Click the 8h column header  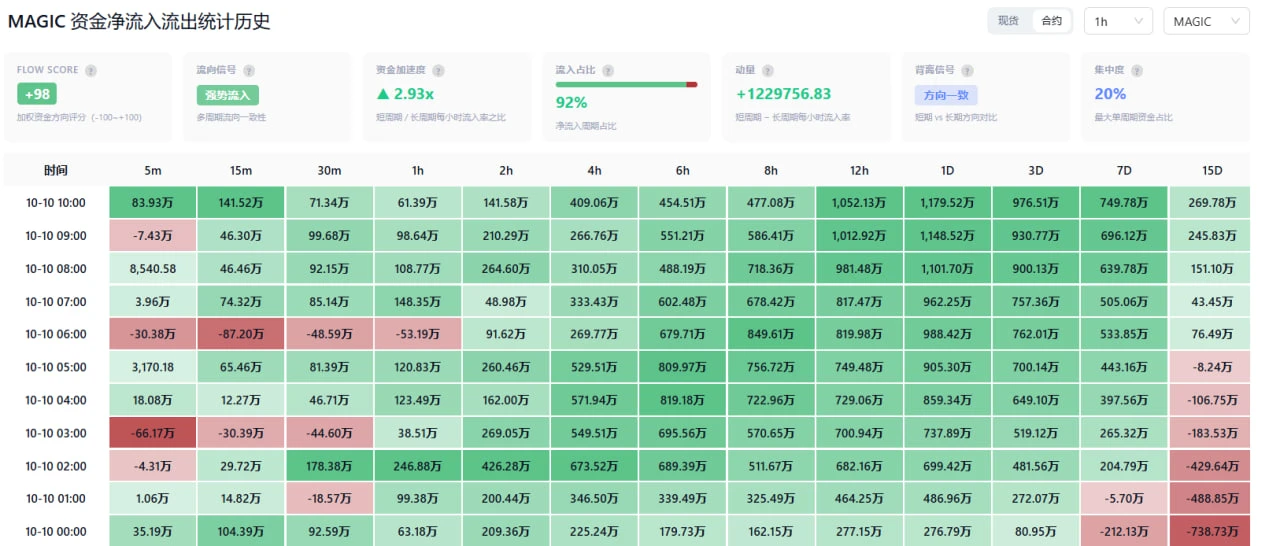pyautogui.click(x=770, y=170)
